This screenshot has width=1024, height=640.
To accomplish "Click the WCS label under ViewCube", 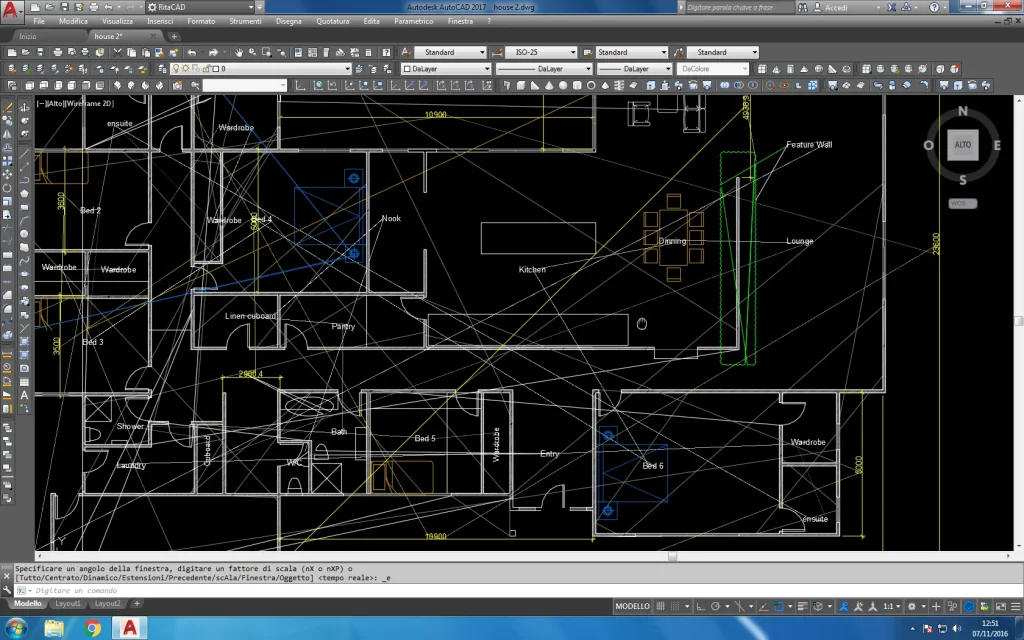I will pos(963,203).
